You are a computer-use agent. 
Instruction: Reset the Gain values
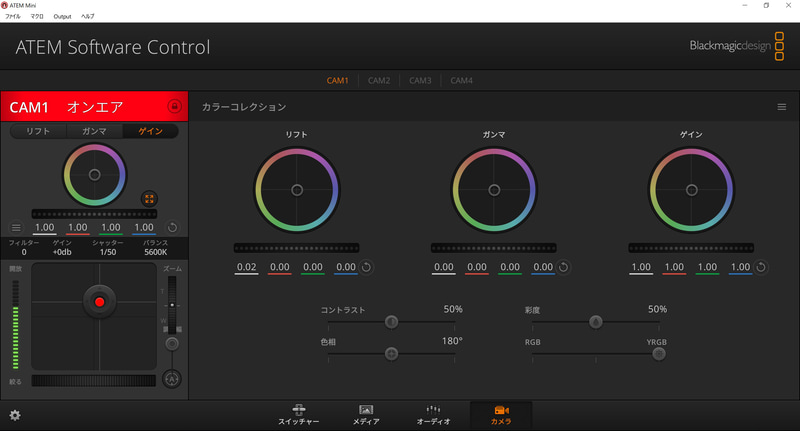[761, 267]
